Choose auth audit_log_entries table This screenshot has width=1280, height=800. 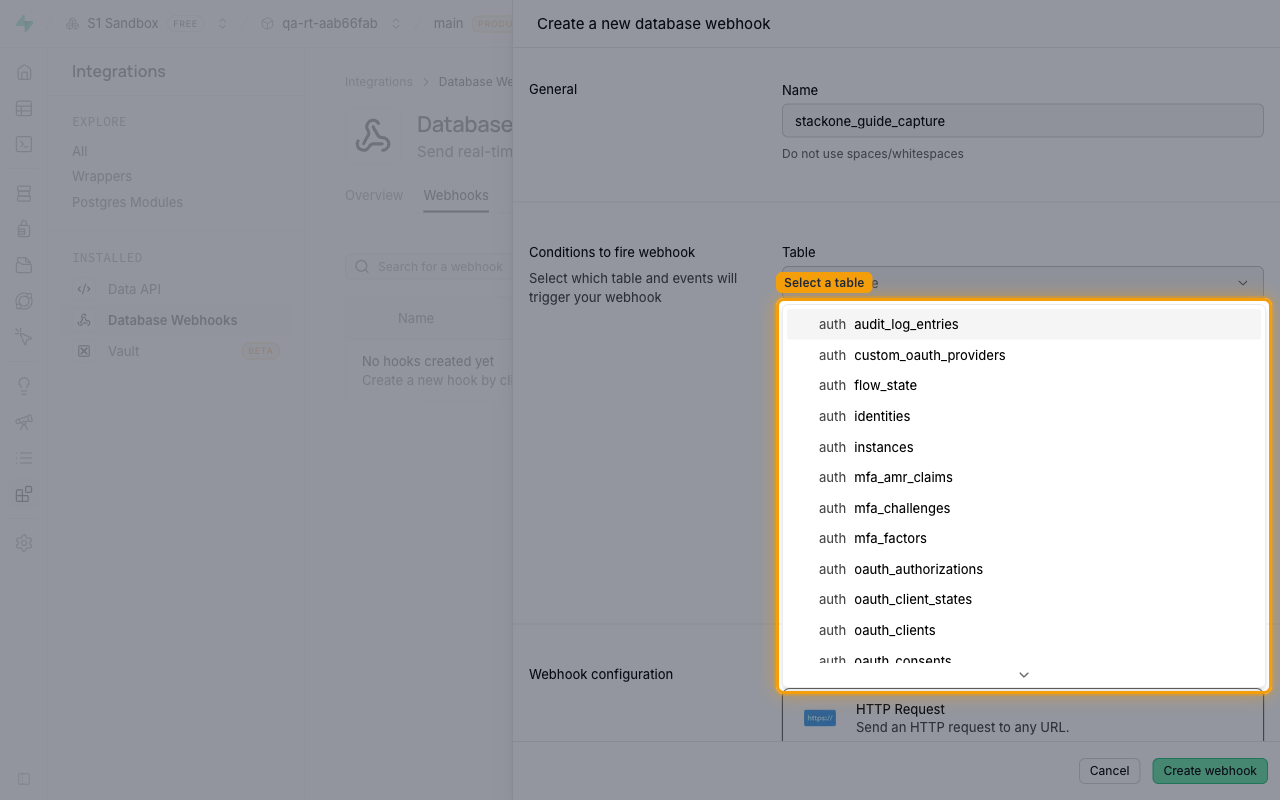click(x=1024, y=324)
